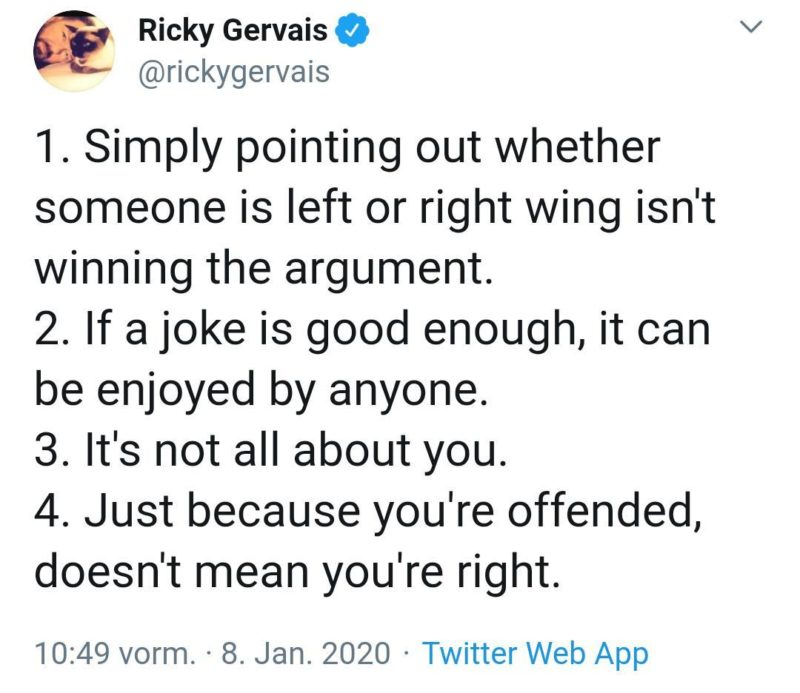800x693 pixels.
Task: Open the @rickygervais handle link
Action: 232,73
